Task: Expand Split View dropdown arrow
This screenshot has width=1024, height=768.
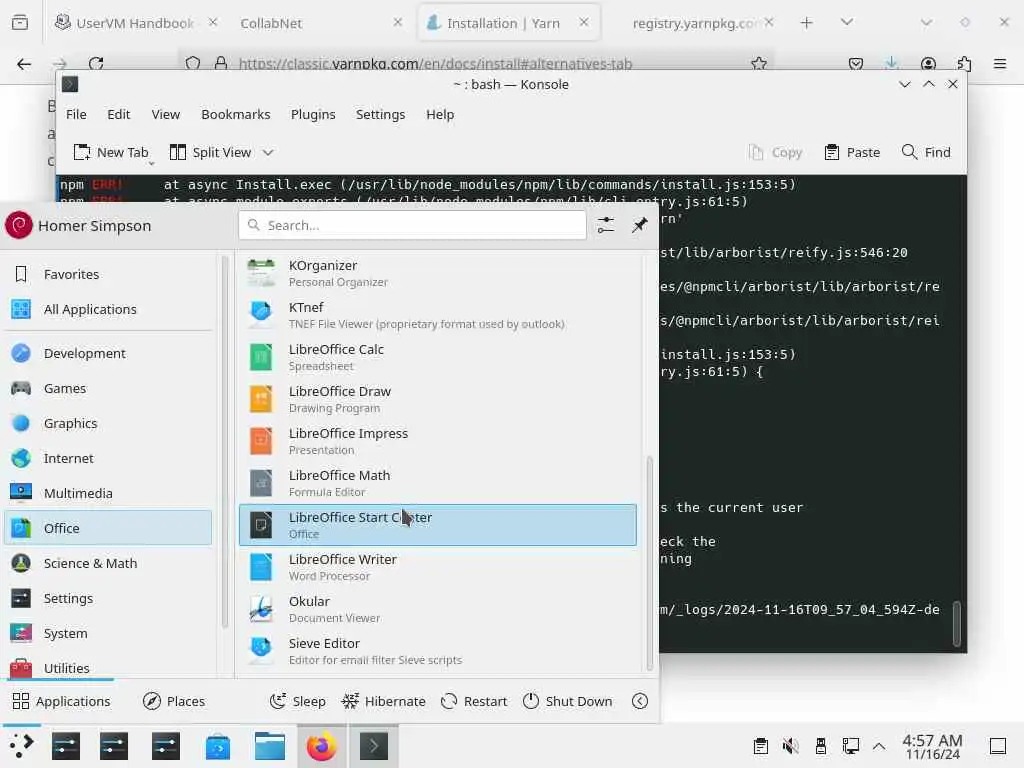Action: click(268, 152)
